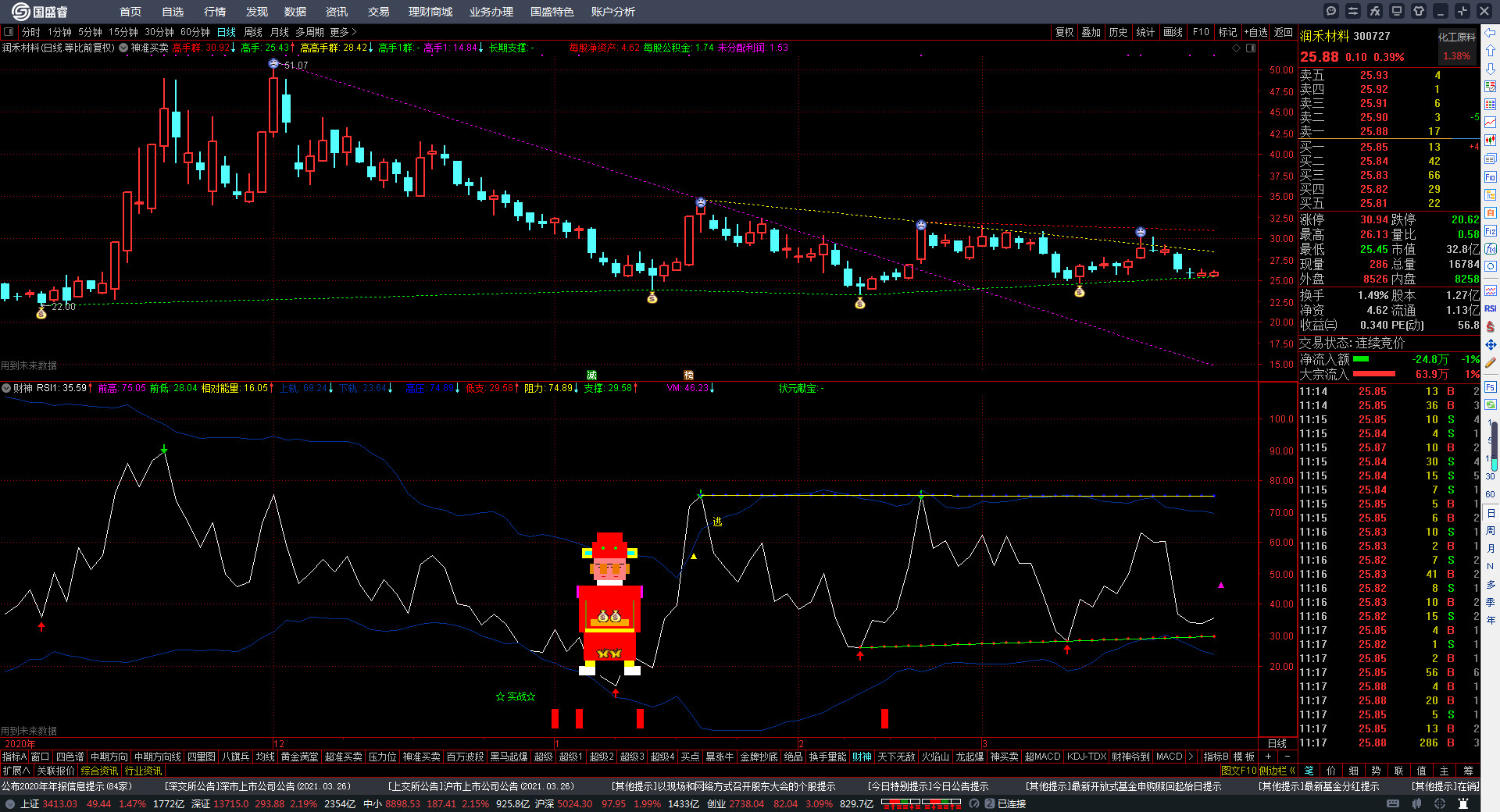Screen dimensions: 1500x812
Task: Expand more indicator tabs arrow after MACD
Action: point(1191,757)
